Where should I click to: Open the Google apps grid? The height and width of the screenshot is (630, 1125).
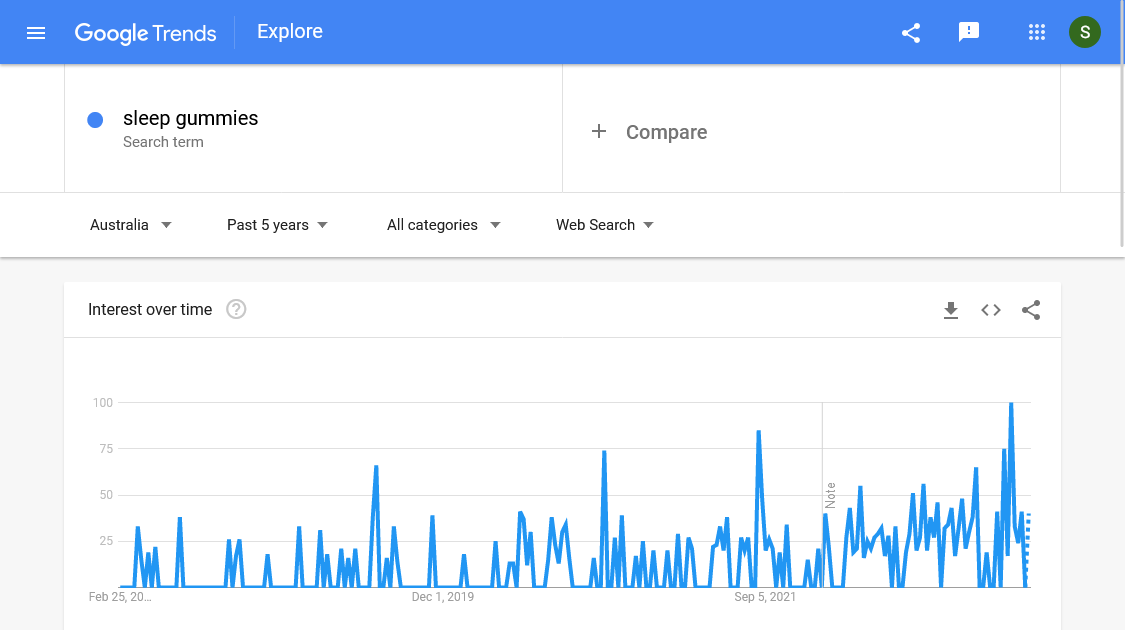click(1037, 32)
